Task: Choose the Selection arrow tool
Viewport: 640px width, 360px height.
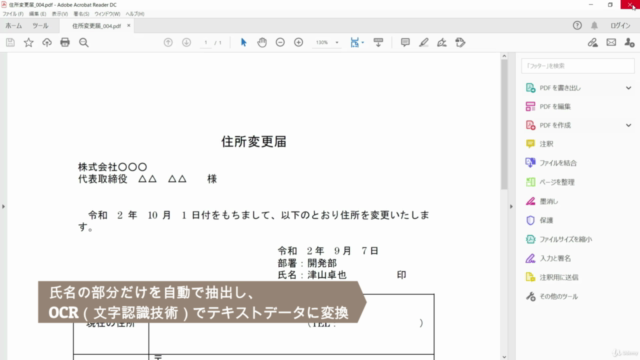Action: tap(244, 42)
